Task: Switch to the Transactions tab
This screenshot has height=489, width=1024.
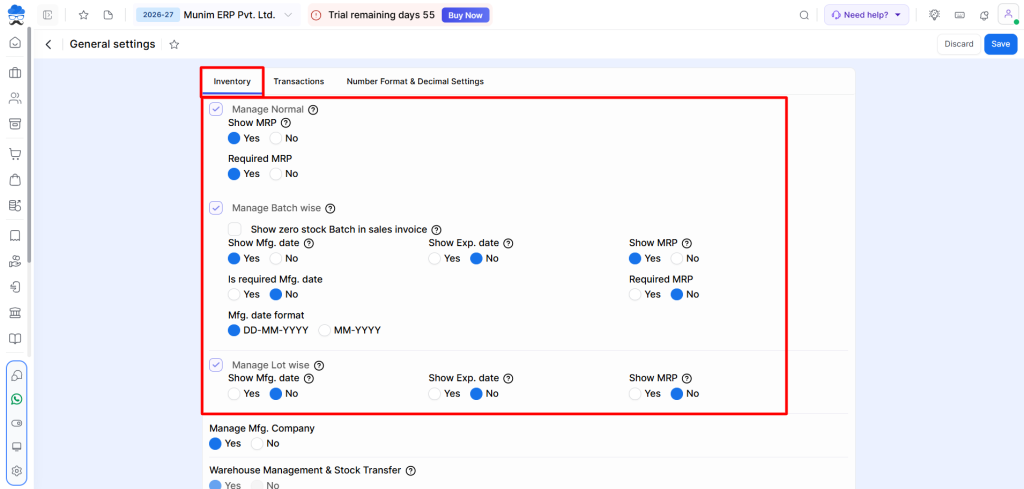Action: point(298,82)
